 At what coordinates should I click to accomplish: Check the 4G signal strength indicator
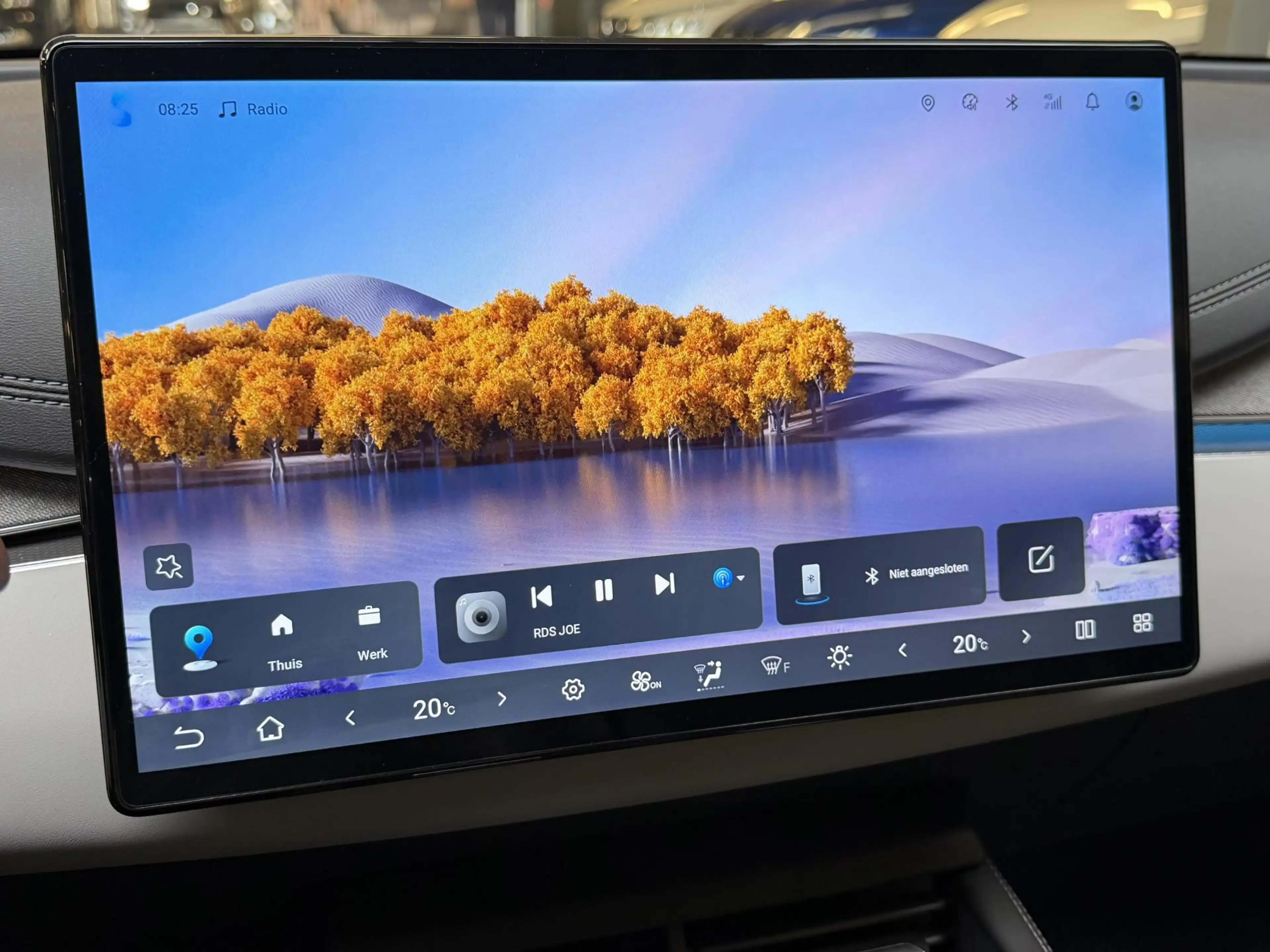[1052, 102]
